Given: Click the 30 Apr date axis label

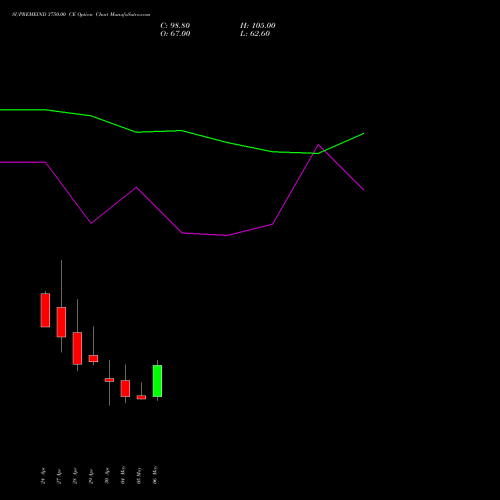Looking at the screenshot, I should (107, 476).
